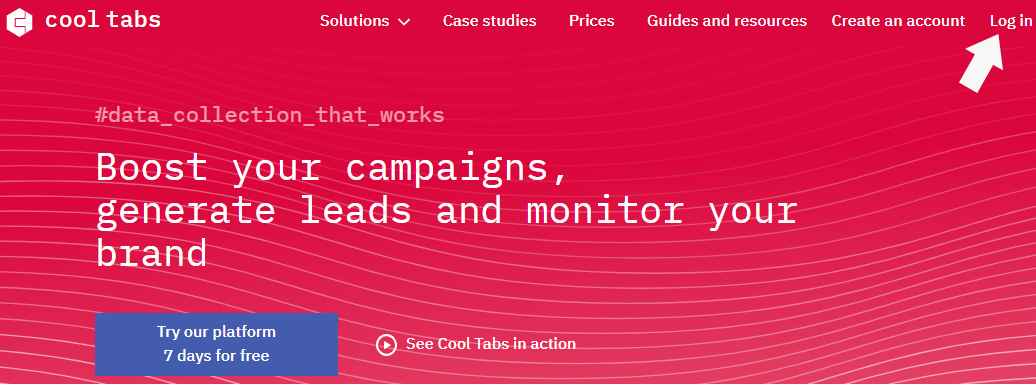1036x384 pixels.
Task: Click Log in in the header
Action: tap(1011, 21)
